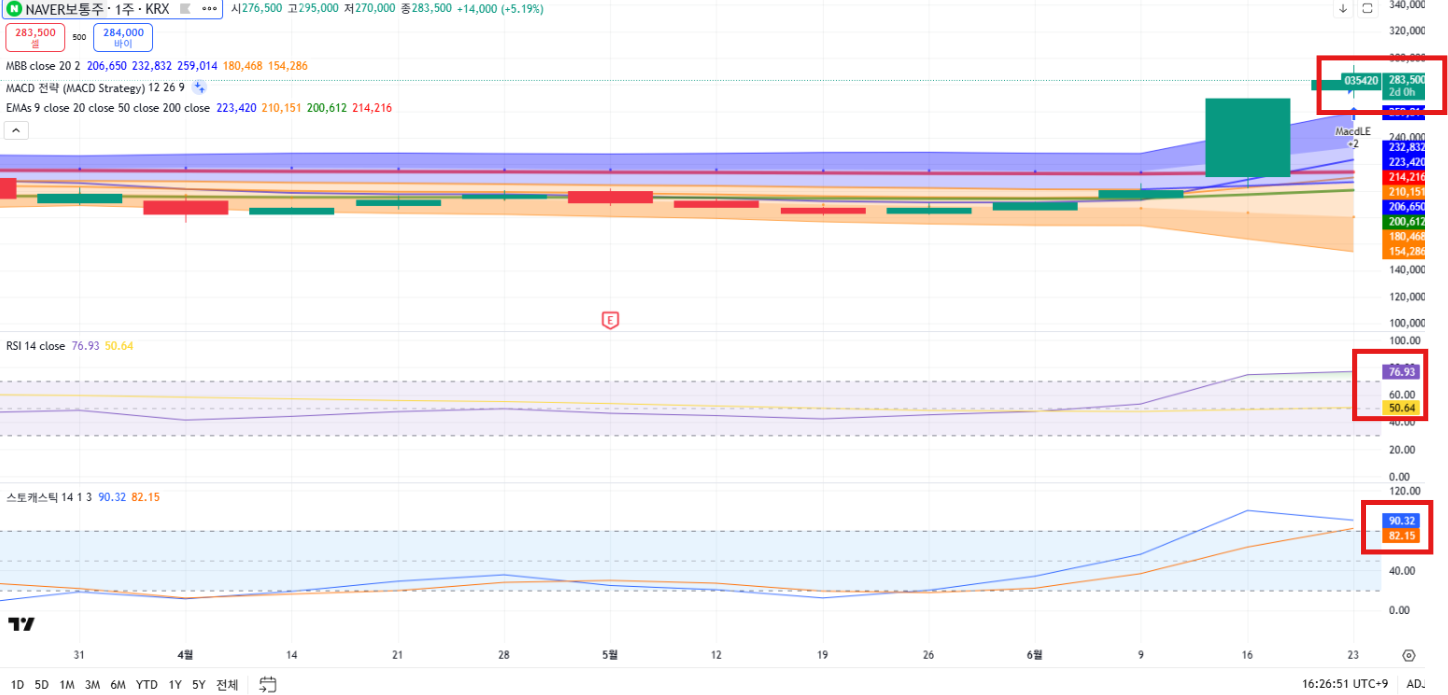This screenshot has width=1448, height=695.
Task: Toggle the ADJ adjustment button
Action: pos(1416,684)
